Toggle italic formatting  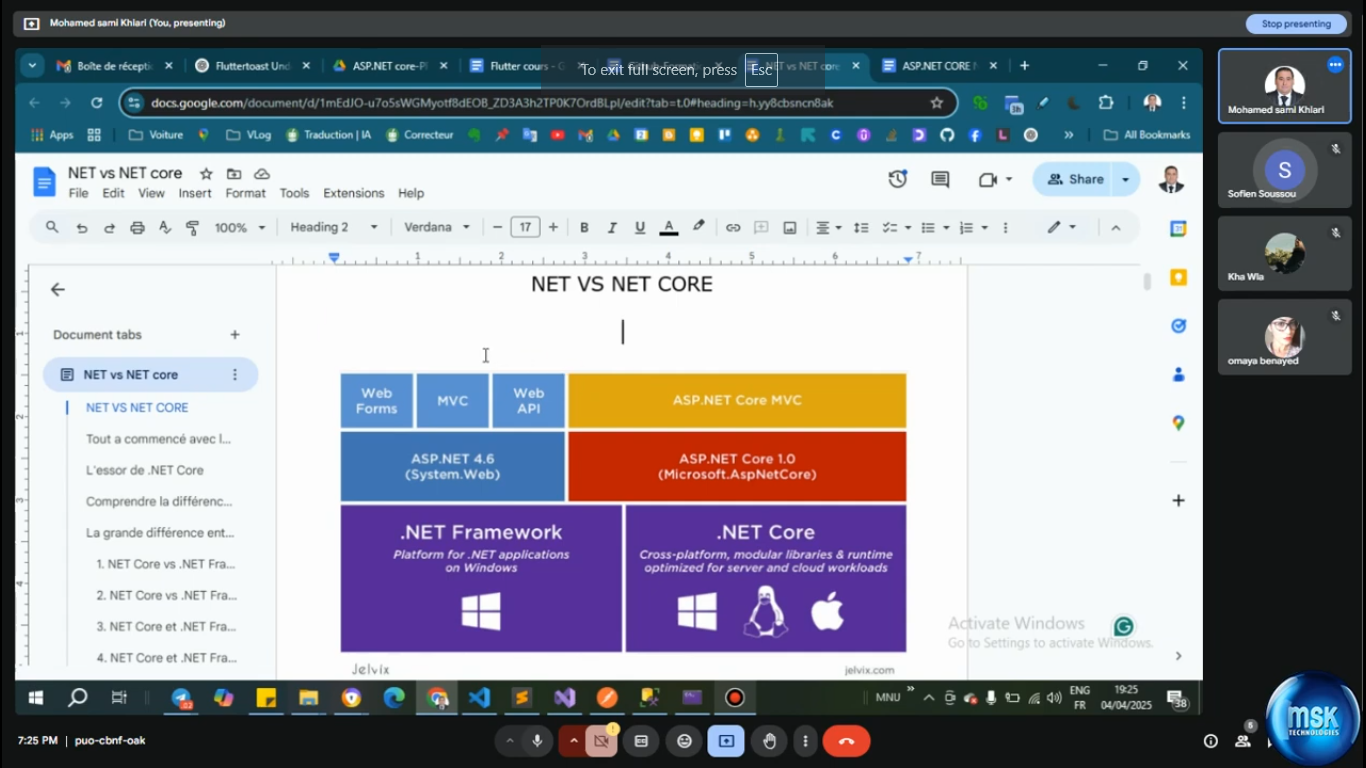coord(612,228)
